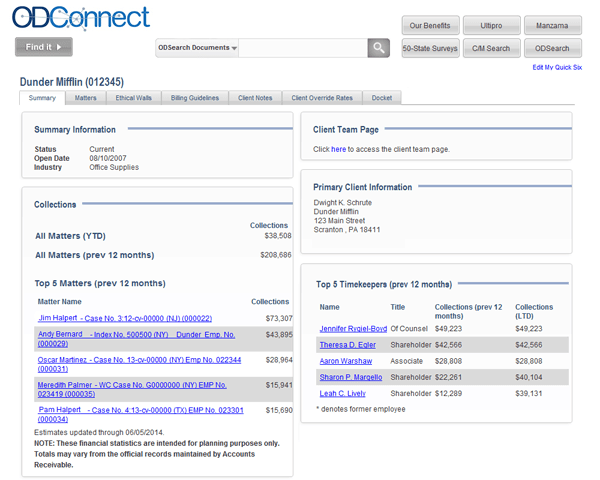Click the search magnifier icon button
The image size is (600, 480).
click(378, 48)
